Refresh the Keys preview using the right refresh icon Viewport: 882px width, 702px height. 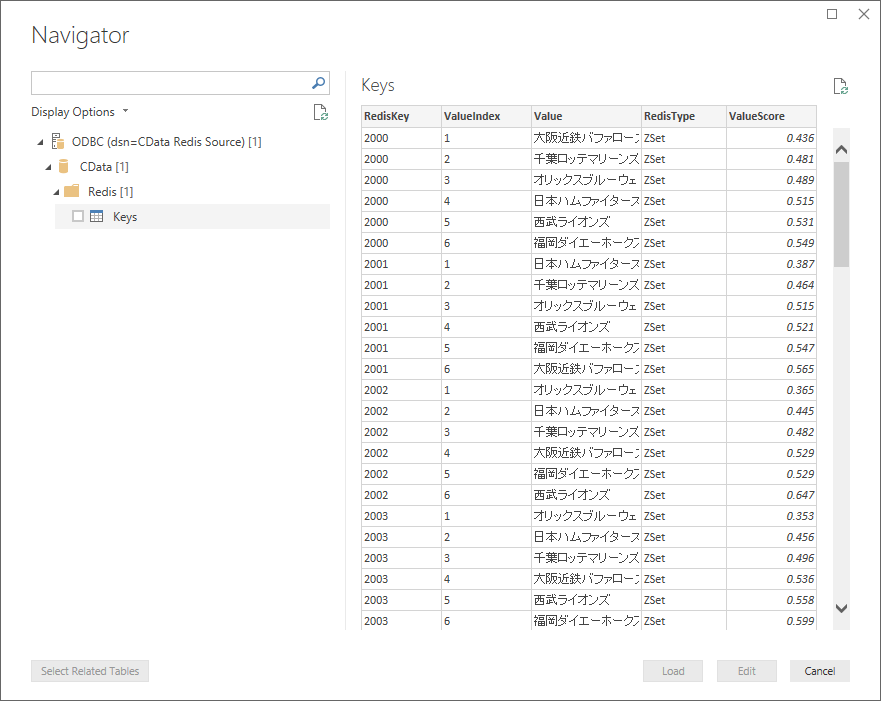(x=840, y=87)
